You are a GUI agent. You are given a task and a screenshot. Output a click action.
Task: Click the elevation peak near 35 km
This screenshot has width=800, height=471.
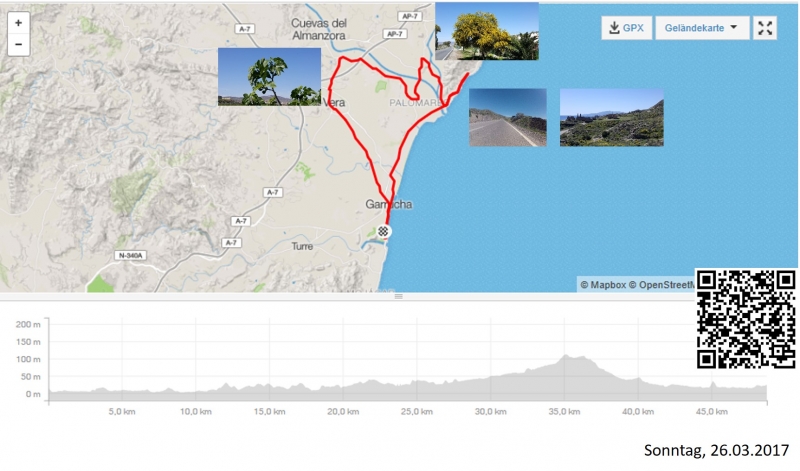pyautogui.click(x=568, y=356)
